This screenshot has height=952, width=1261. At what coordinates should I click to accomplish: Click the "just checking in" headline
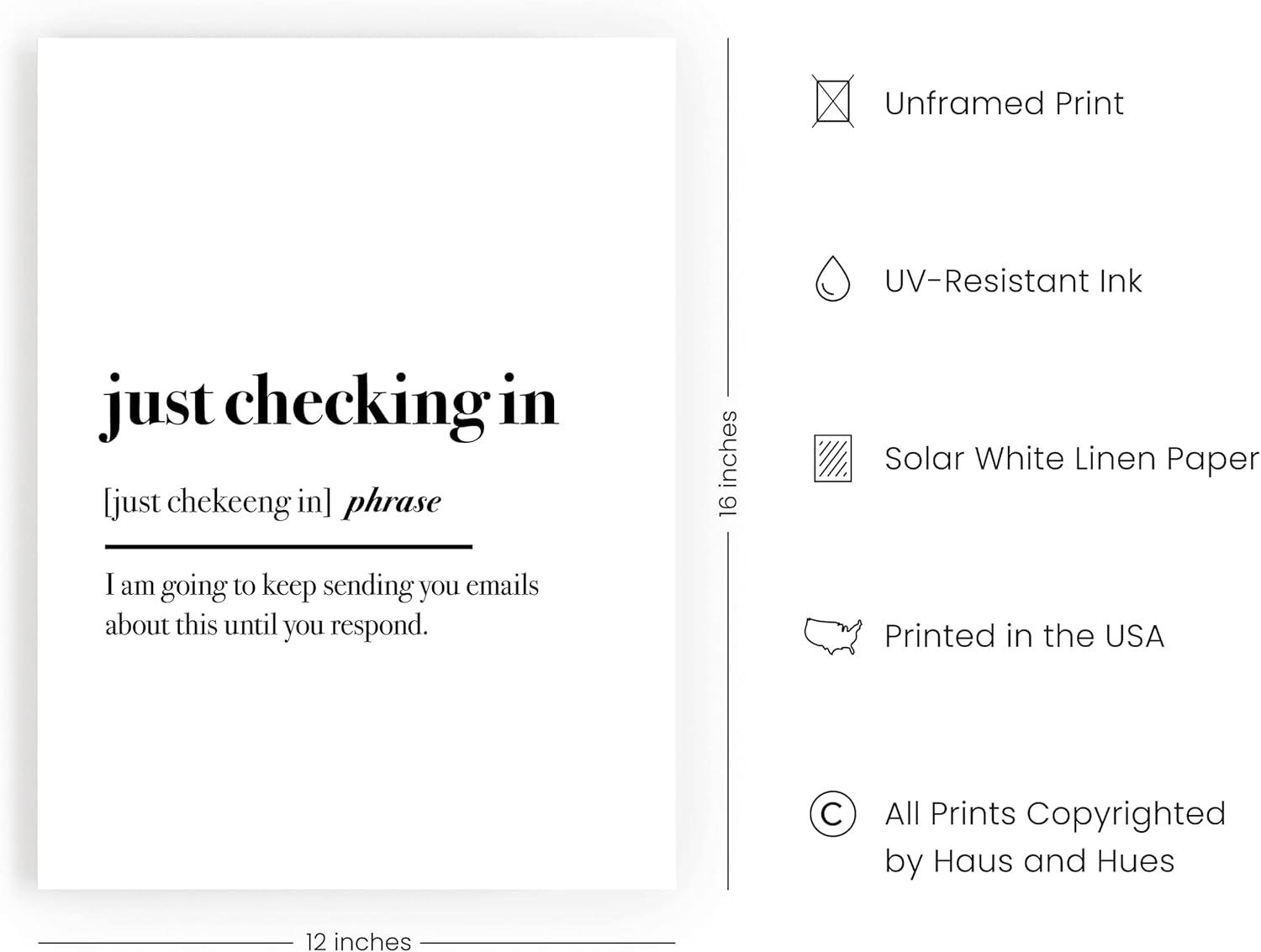click(330, 402)
